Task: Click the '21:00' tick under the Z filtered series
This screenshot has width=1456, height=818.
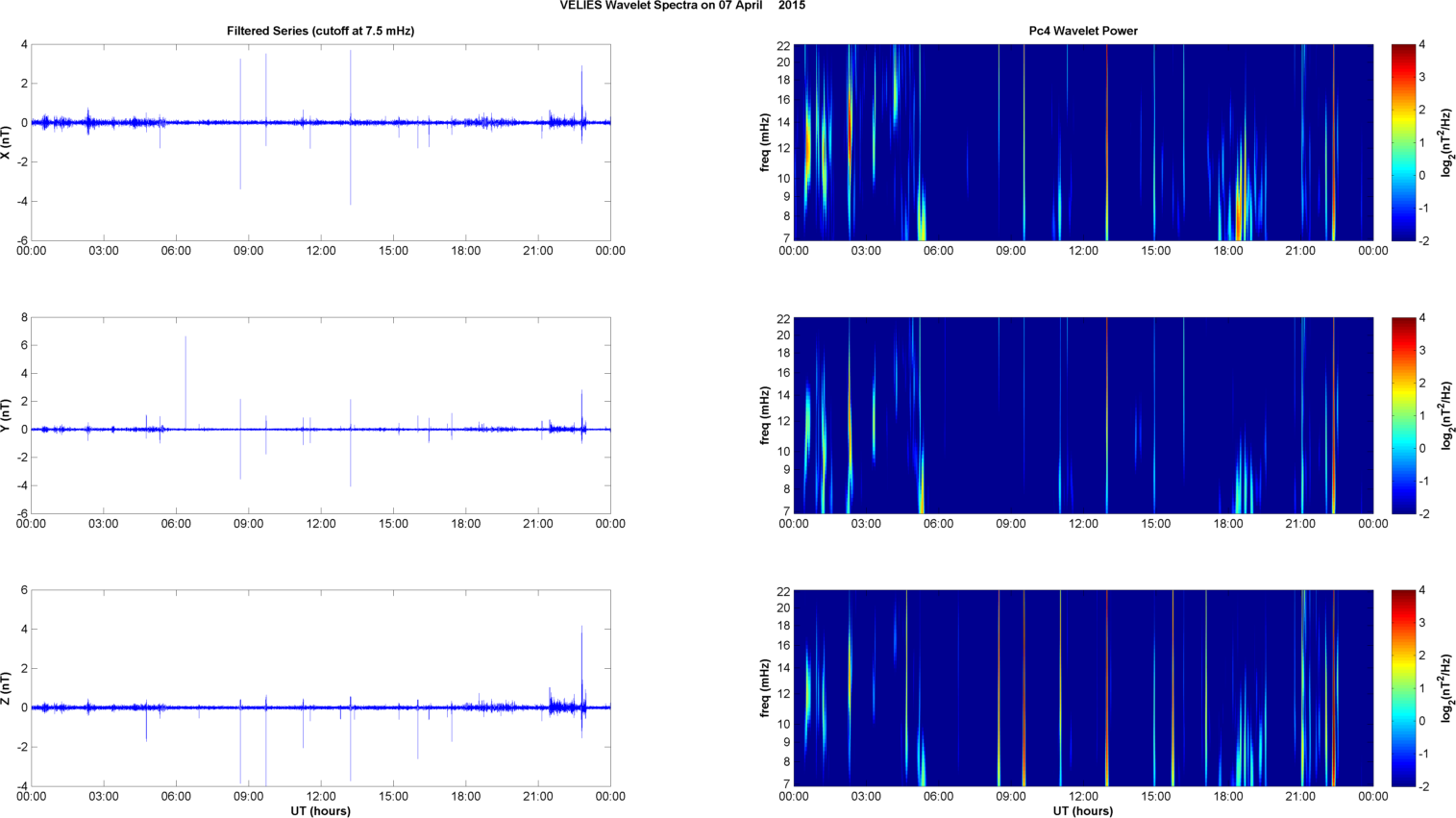Action: (538, 796)
